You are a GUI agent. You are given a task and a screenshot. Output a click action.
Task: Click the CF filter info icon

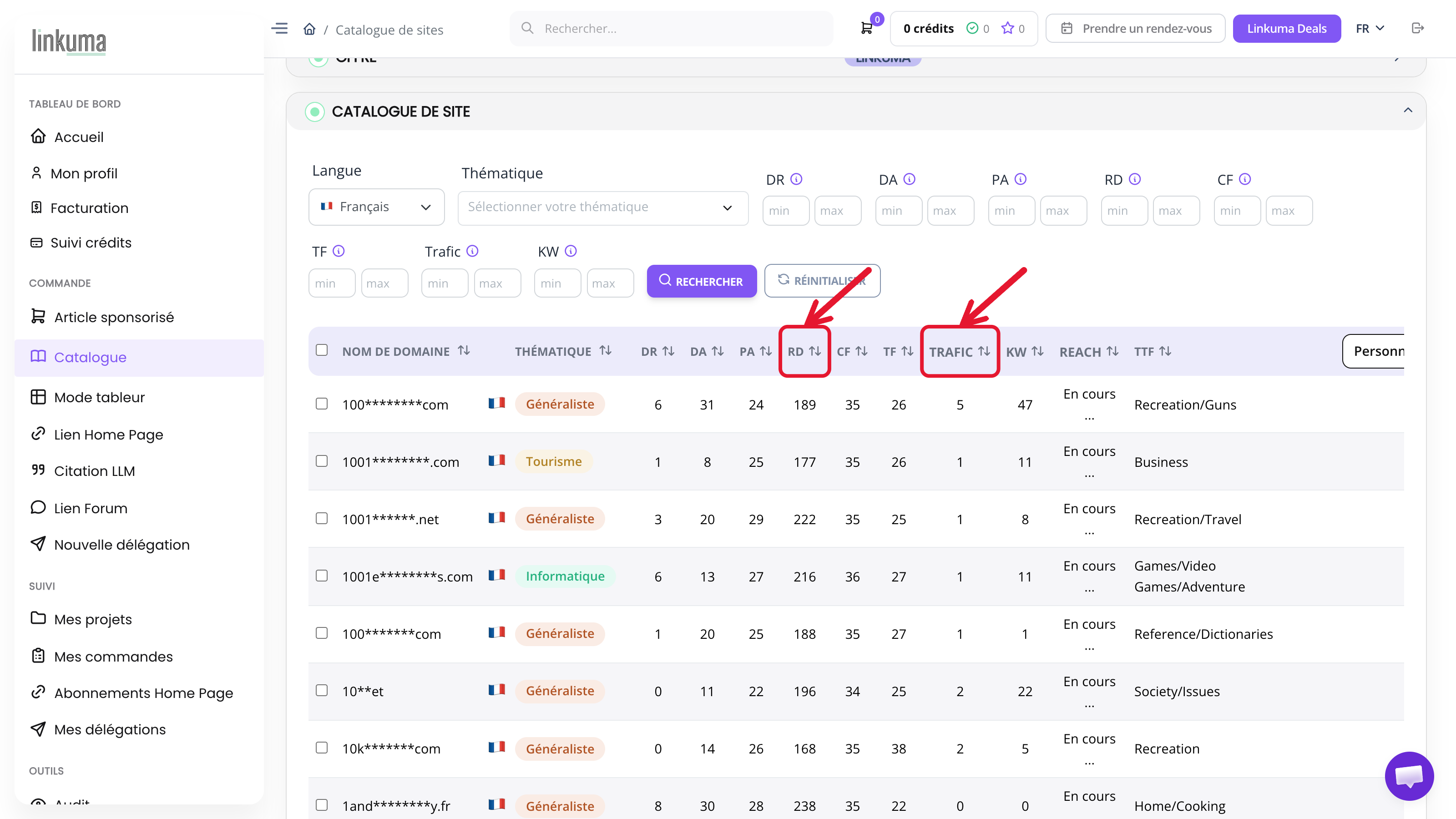tap(1245, 179)
